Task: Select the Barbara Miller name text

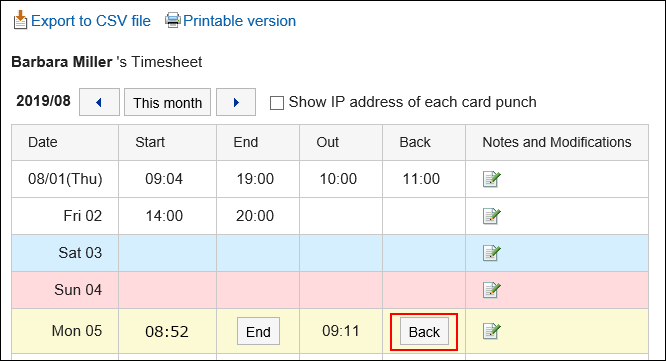Action: (62, 62)
